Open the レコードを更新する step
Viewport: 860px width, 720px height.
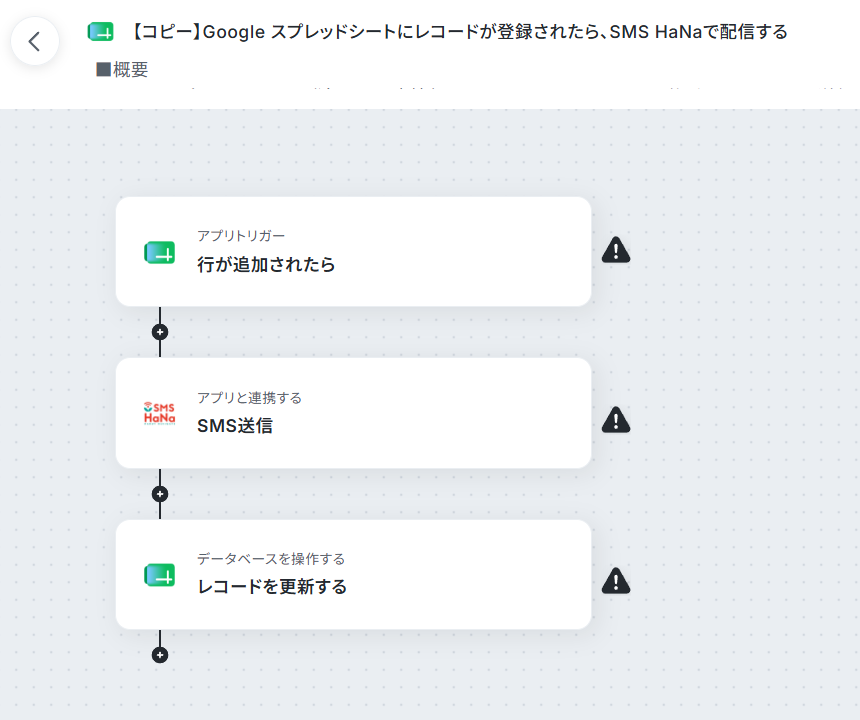pos(354,575)
